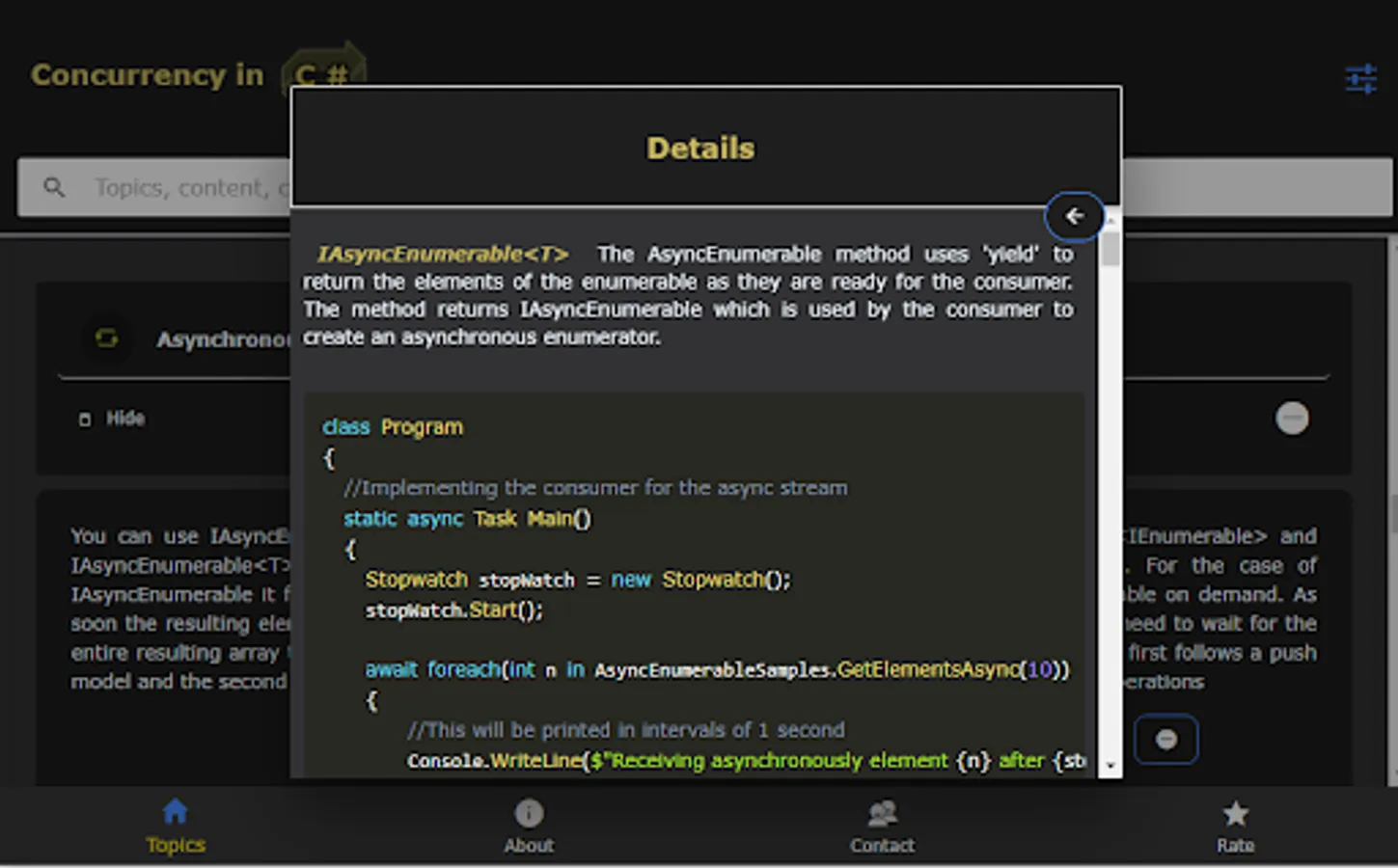Click the "Stopwatch stopWatch = new Stopwatch();" line
1398x868 pixels.
coord(578,580)
